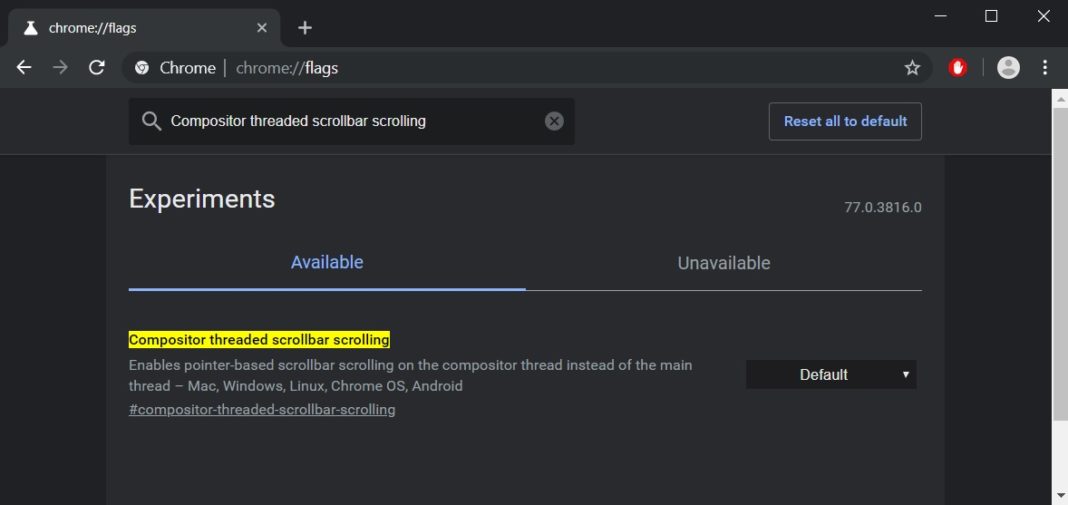This screenshot has width=1068, height=505.
Task: Open the user profile avatar
Action: click(1009, 68)
